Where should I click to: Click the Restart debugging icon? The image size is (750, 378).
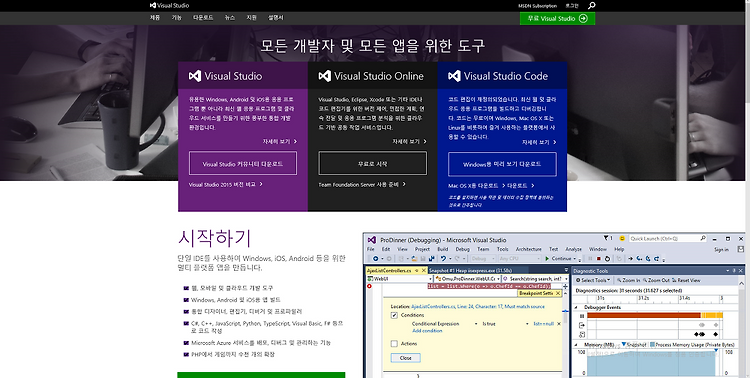coord(607,258)
